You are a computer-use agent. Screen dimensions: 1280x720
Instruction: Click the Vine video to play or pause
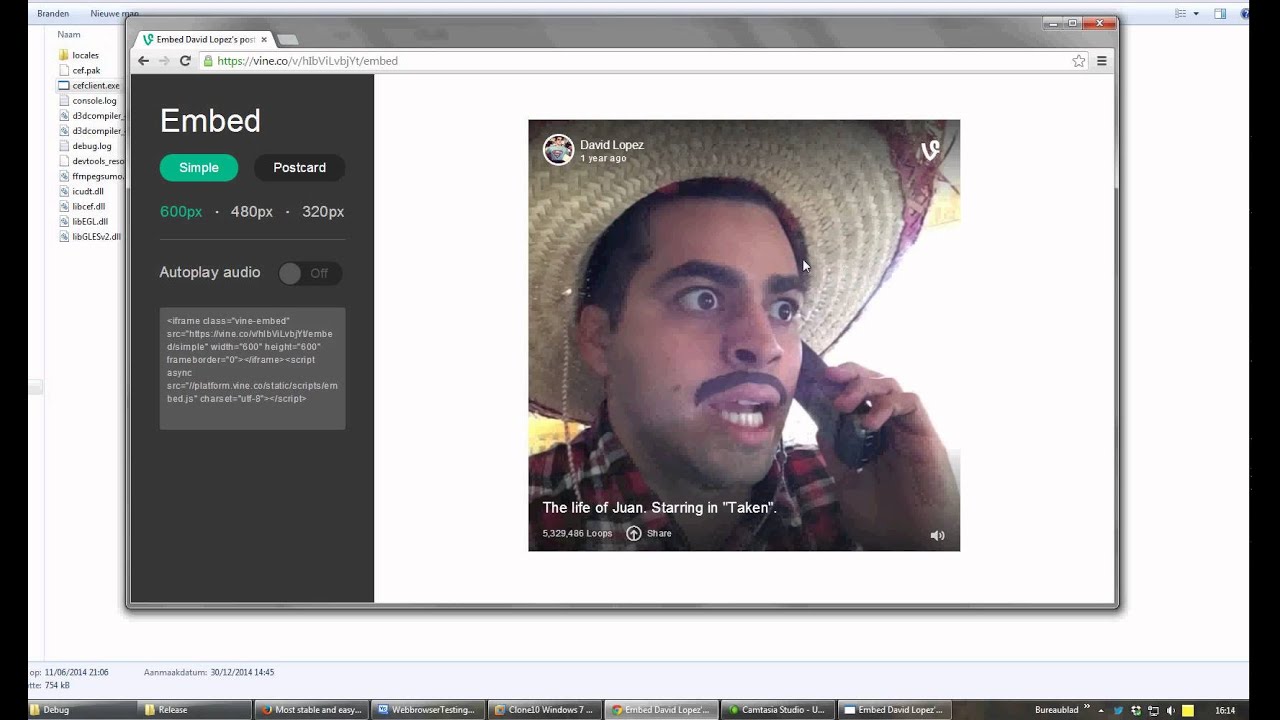[x=744, y=335]
